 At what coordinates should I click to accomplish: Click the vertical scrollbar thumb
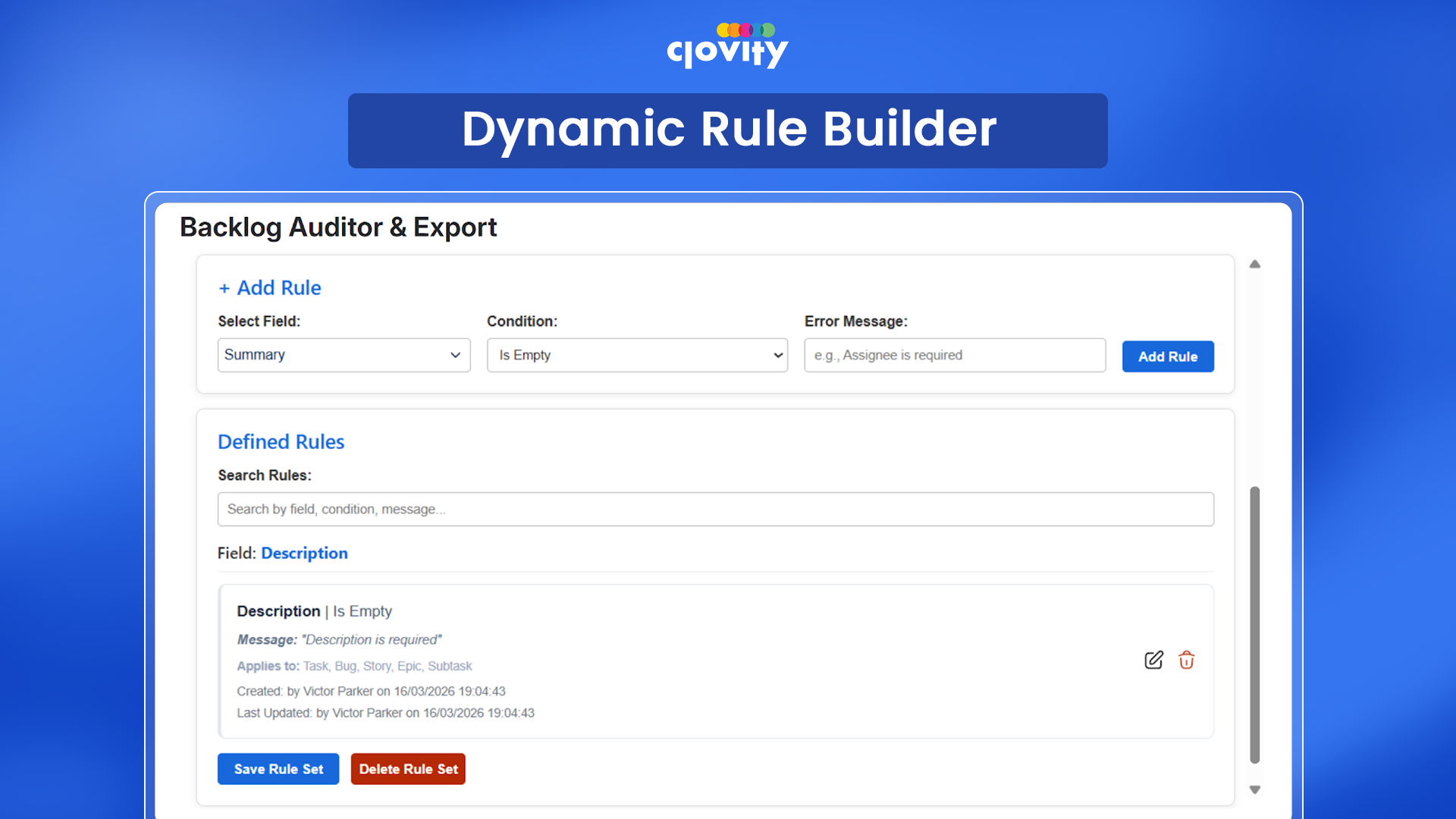[1255, 625]
